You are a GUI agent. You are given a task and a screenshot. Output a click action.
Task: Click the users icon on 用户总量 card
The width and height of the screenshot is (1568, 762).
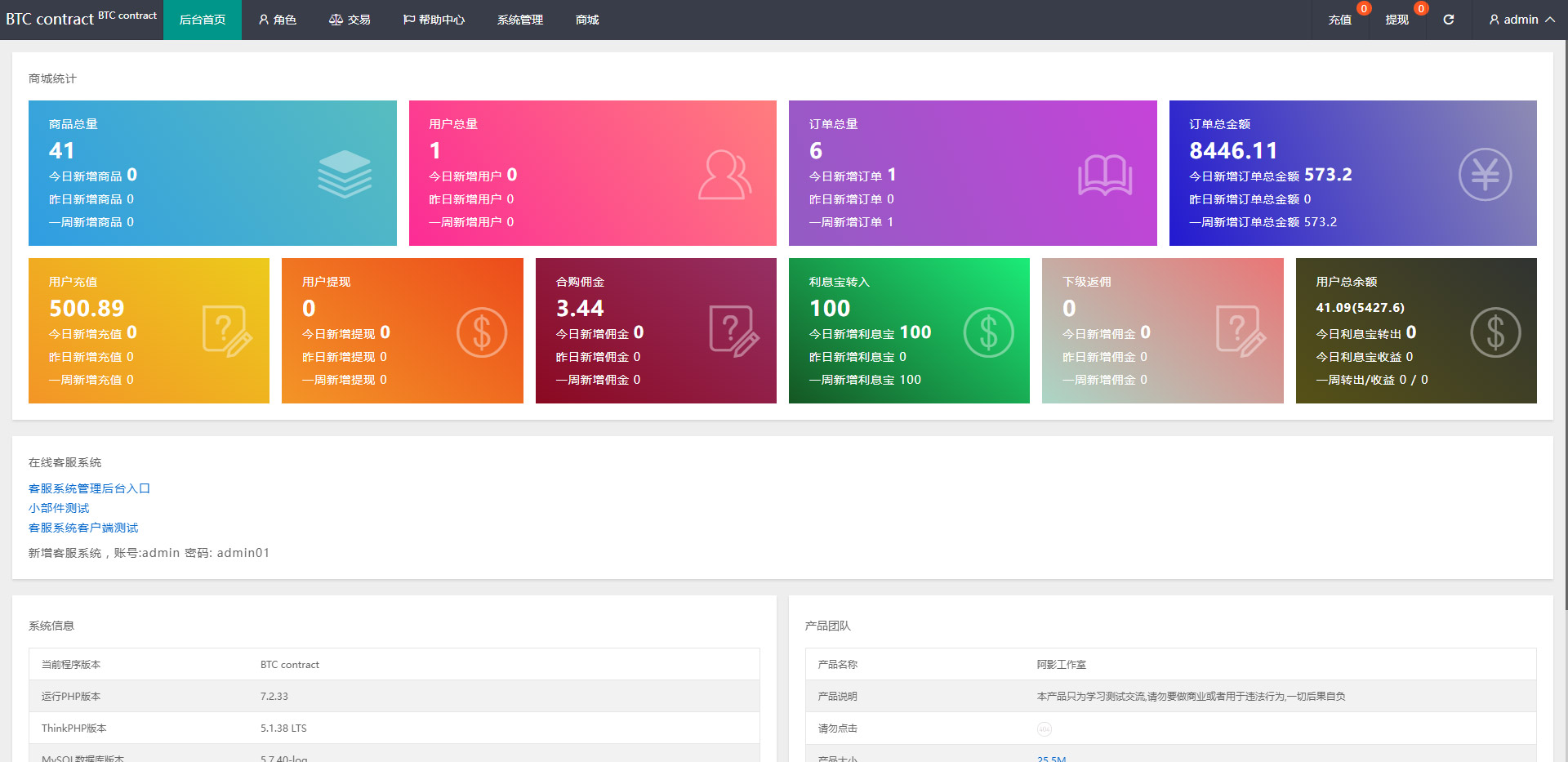724,174
